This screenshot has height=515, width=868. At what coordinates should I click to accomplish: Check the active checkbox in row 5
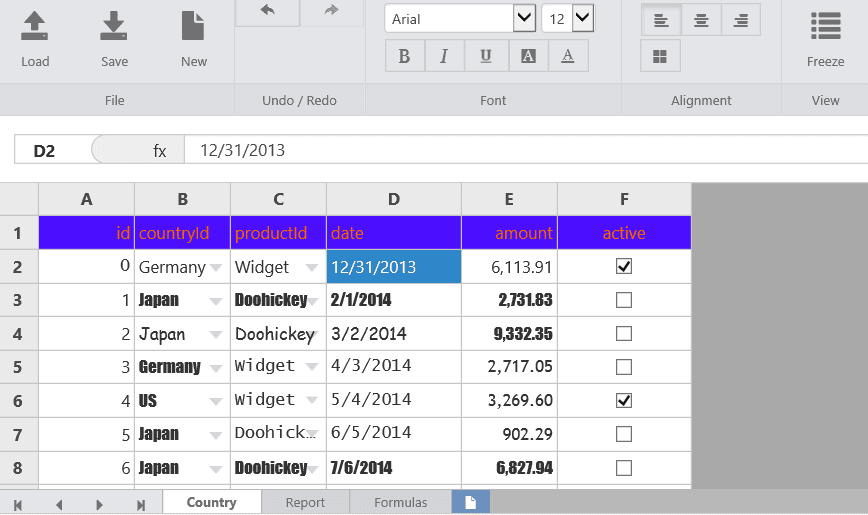(x=624, y=367)
